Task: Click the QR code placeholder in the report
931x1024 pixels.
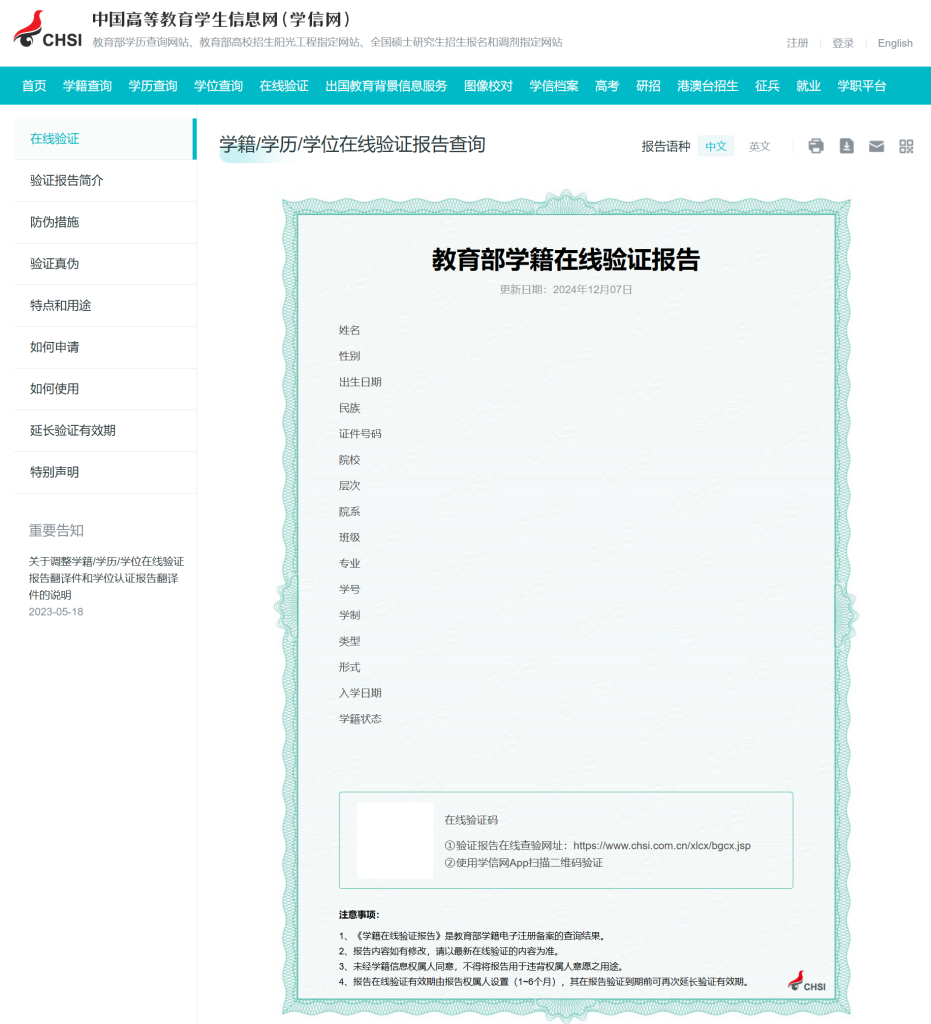Action: (395, 840)
